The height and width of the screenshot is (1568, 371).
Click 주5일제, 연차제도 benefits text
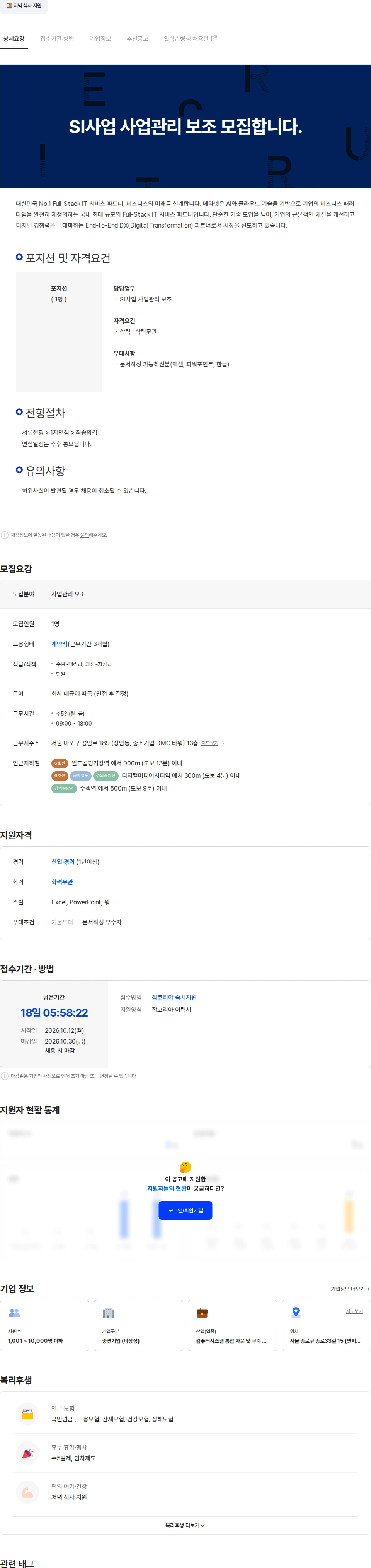point(73,1458)
